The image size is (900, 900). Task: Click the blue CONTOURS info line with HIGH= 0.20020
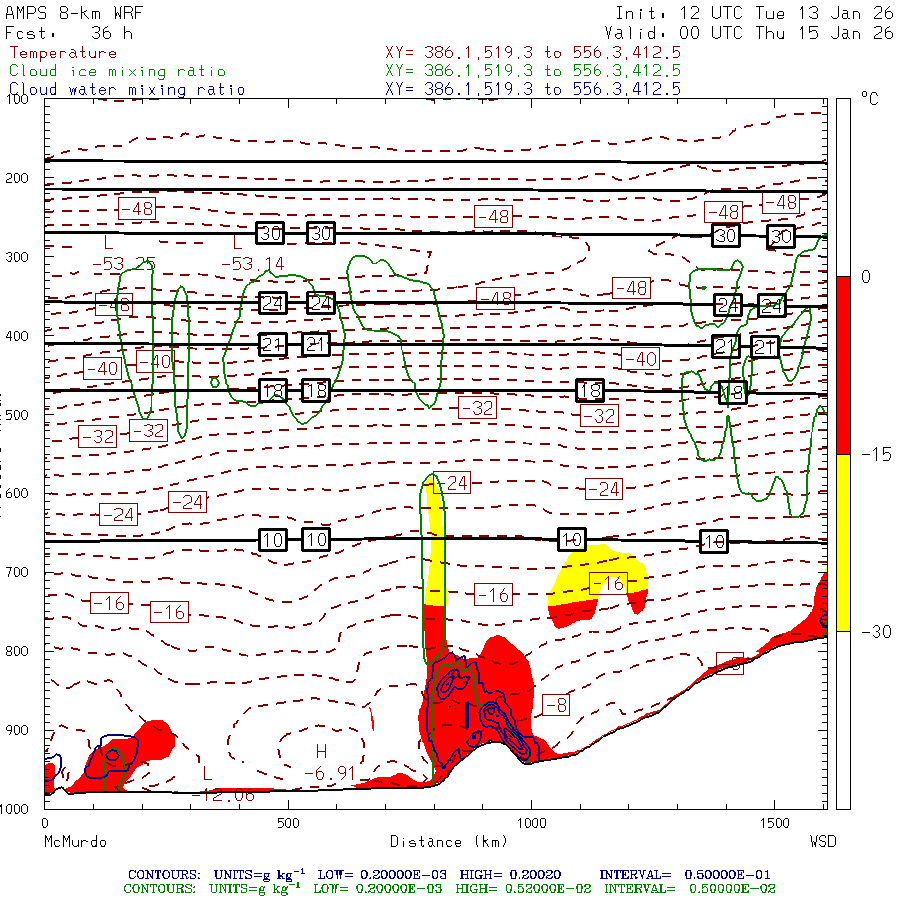click(449, 875)
